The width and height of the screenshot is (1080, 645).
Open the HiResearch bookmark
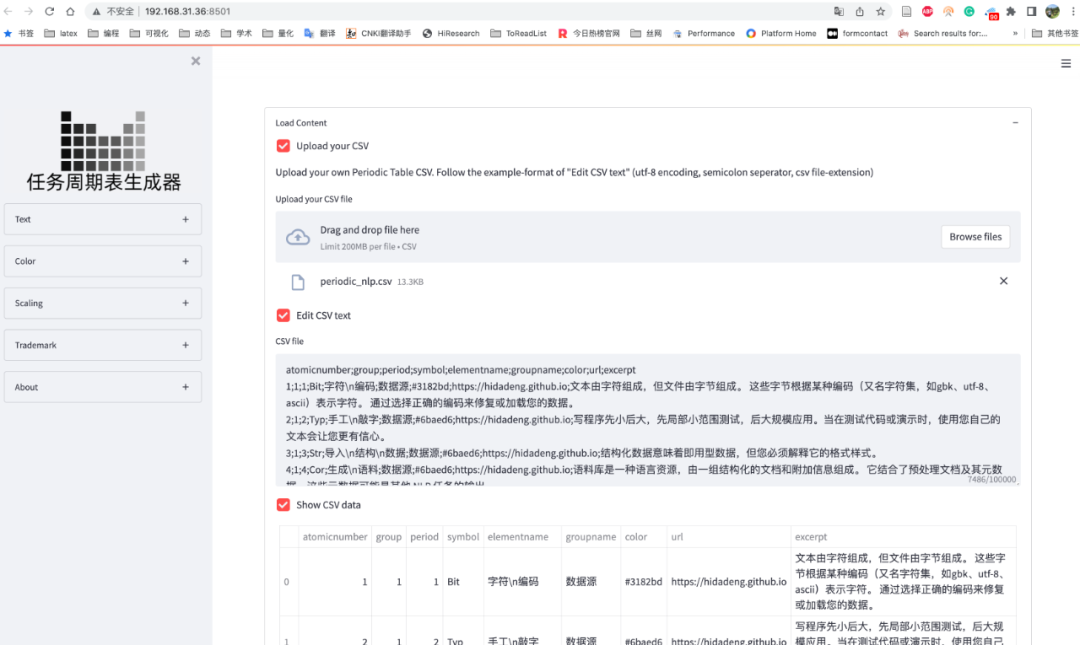[450, 33]
